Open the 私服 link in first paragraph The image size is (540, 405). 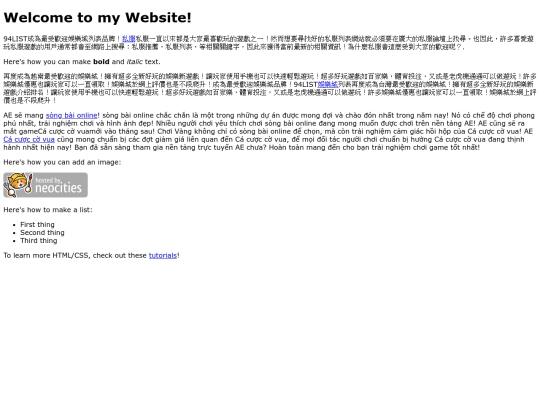(128, 39)
